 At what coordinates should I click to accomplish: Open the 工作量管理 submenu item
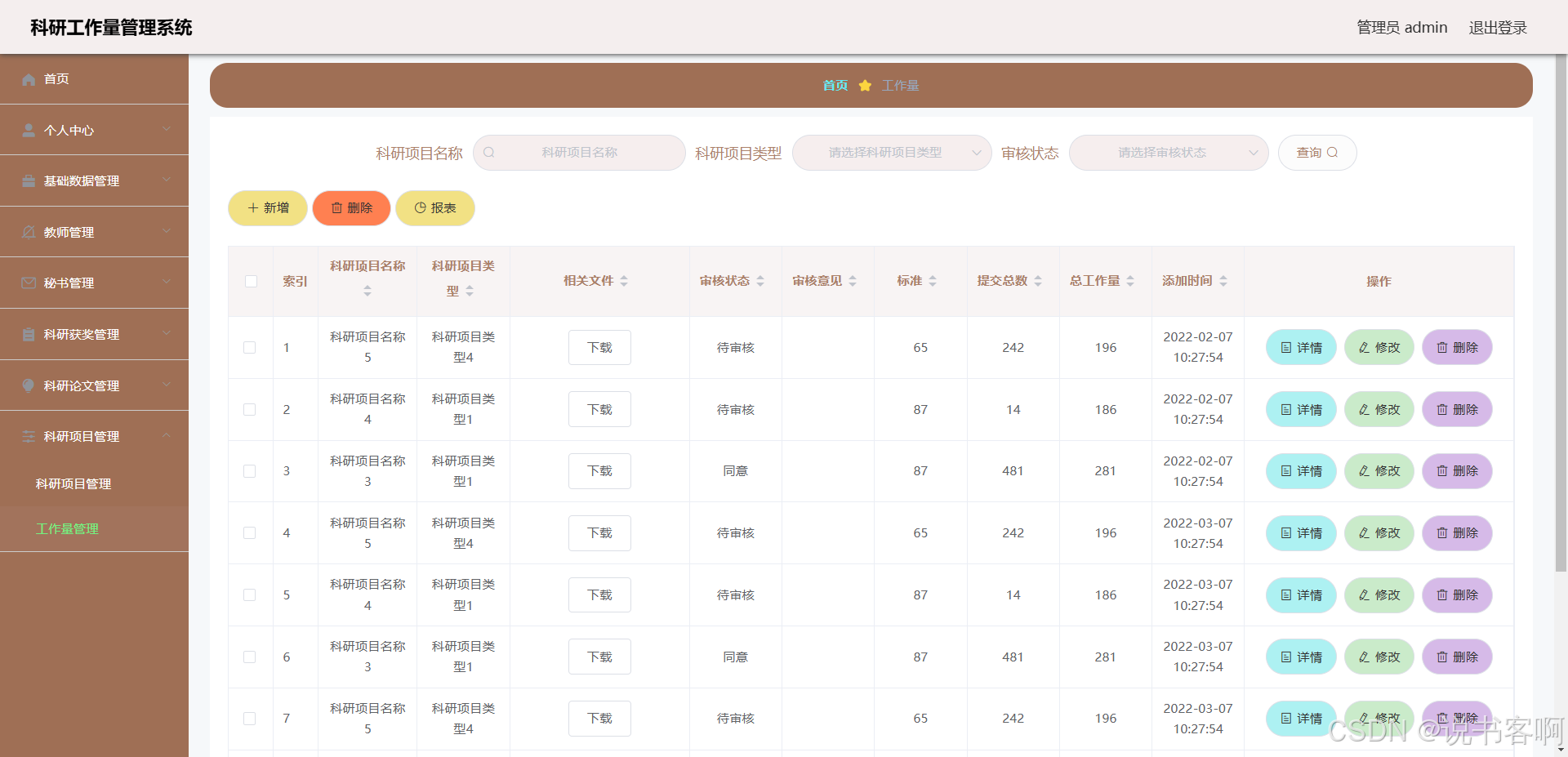(x=68, y=529)
